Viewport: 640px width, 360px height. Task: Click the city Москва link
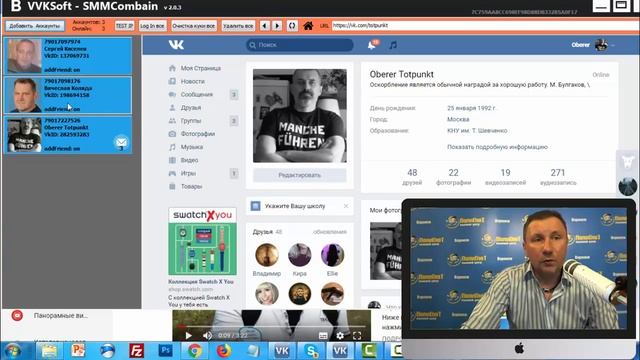click(458, 119)
